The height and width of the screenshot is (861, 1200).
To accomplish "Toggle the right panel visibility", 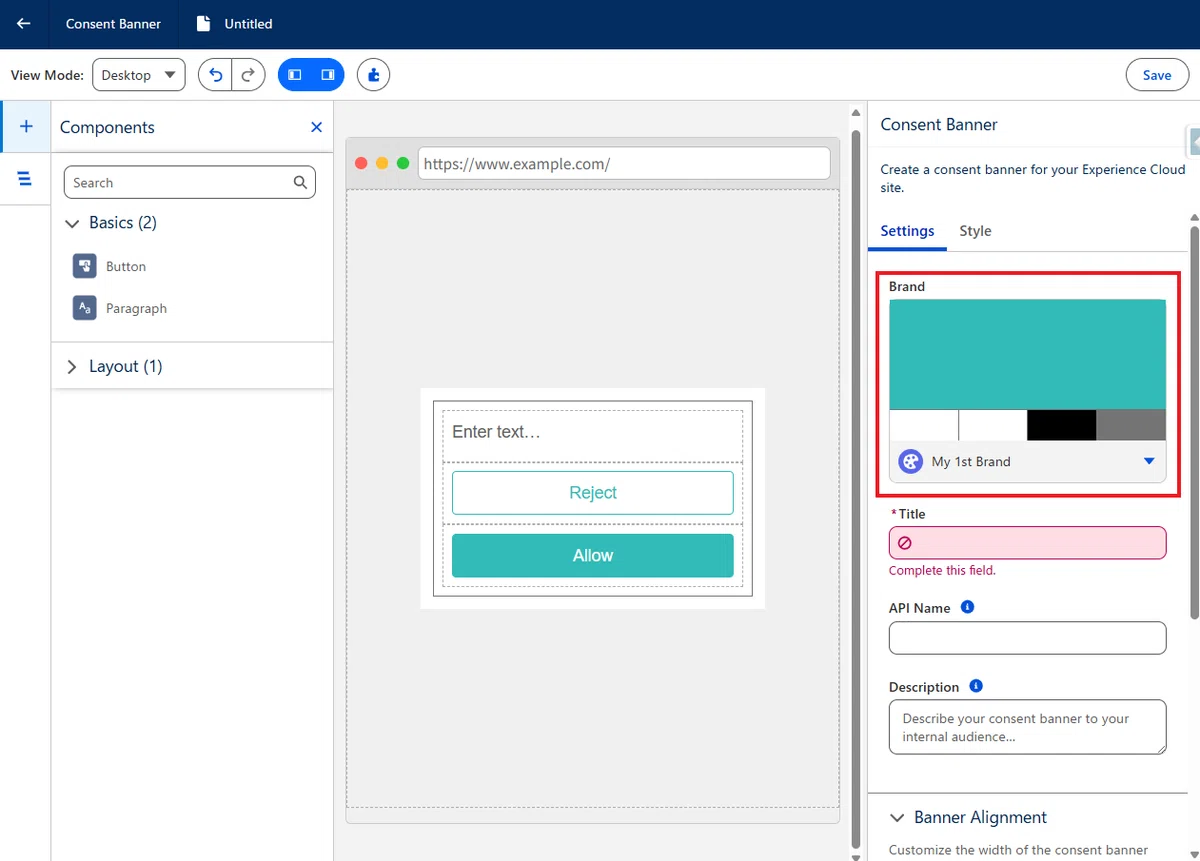I will pyautogui.click(x=327, y=75).
